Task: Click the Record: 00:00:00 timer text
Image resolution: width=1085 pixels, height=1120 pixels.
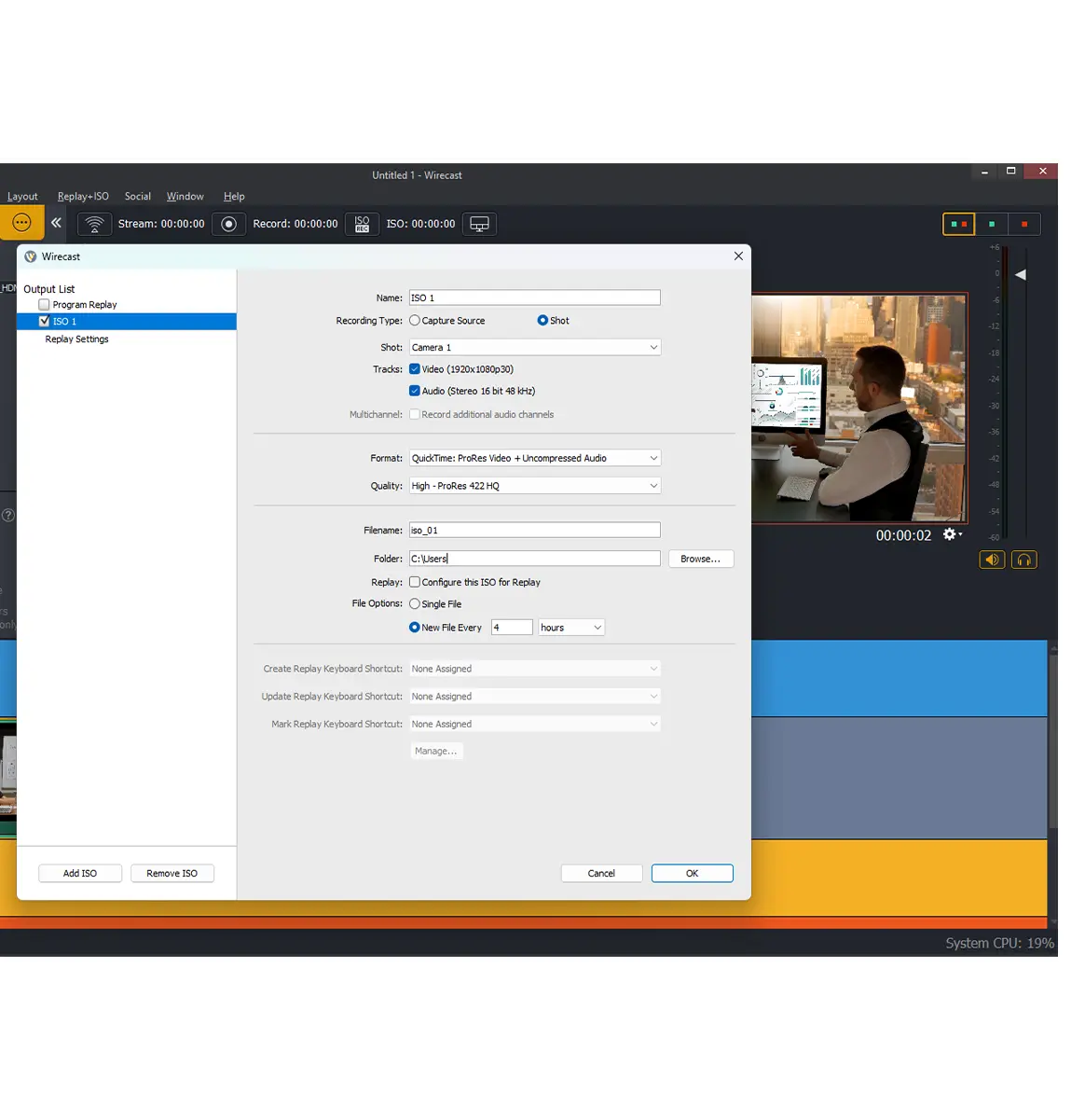Action: [x=295, y=224]
